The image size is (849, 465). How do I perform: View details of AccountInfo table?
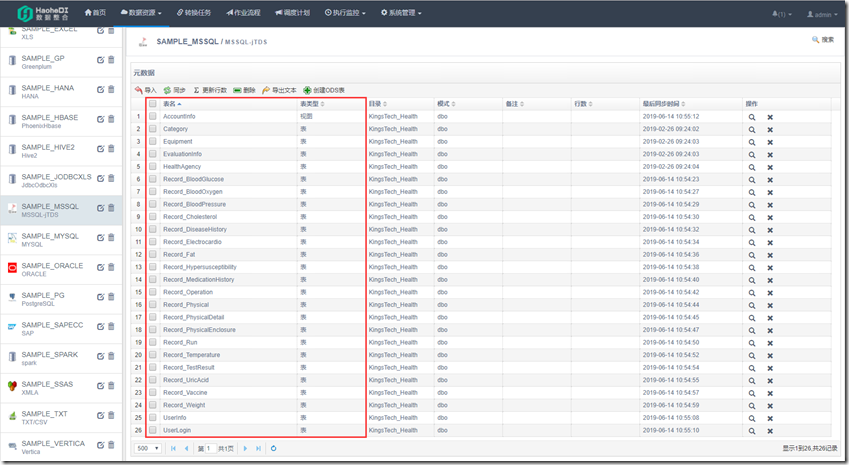coord(752,117)
